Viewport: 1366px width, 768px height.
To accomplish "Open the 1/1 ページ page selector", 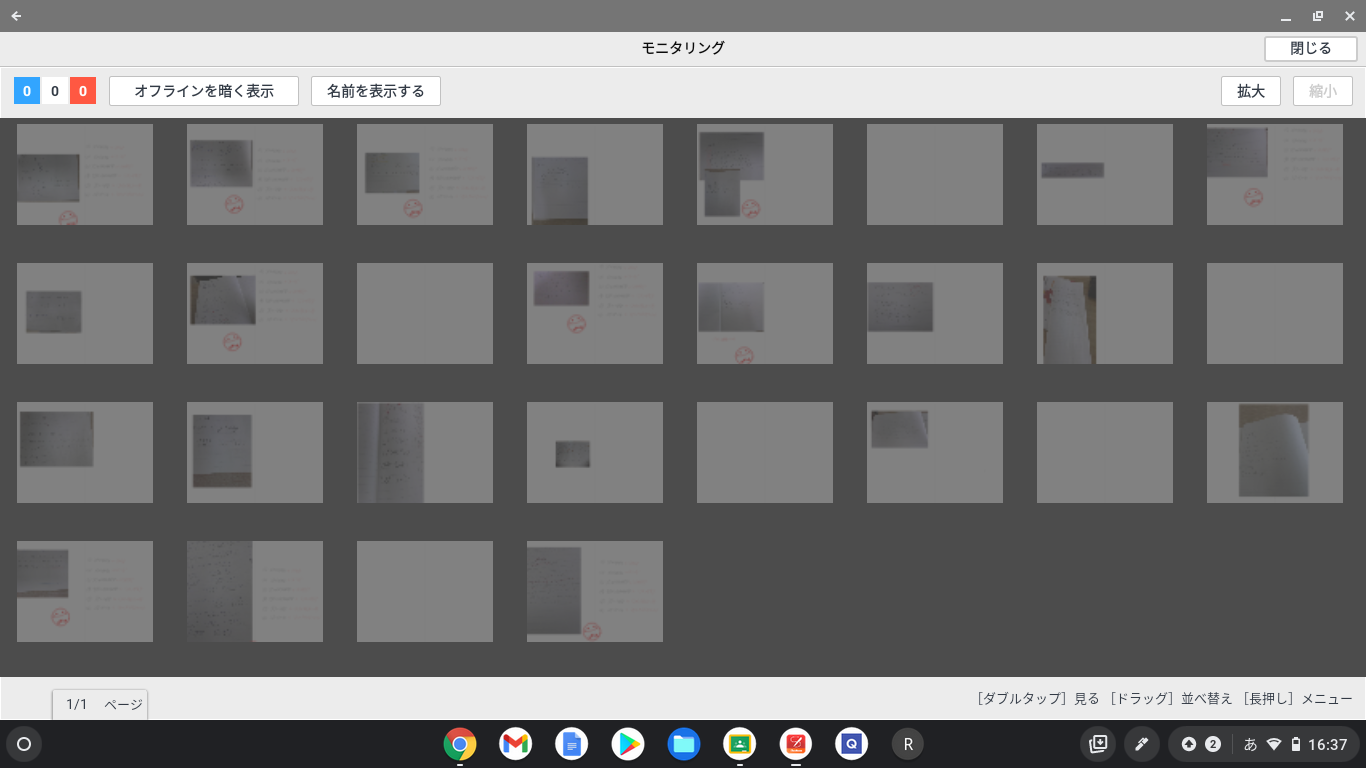I will point(100,704).
